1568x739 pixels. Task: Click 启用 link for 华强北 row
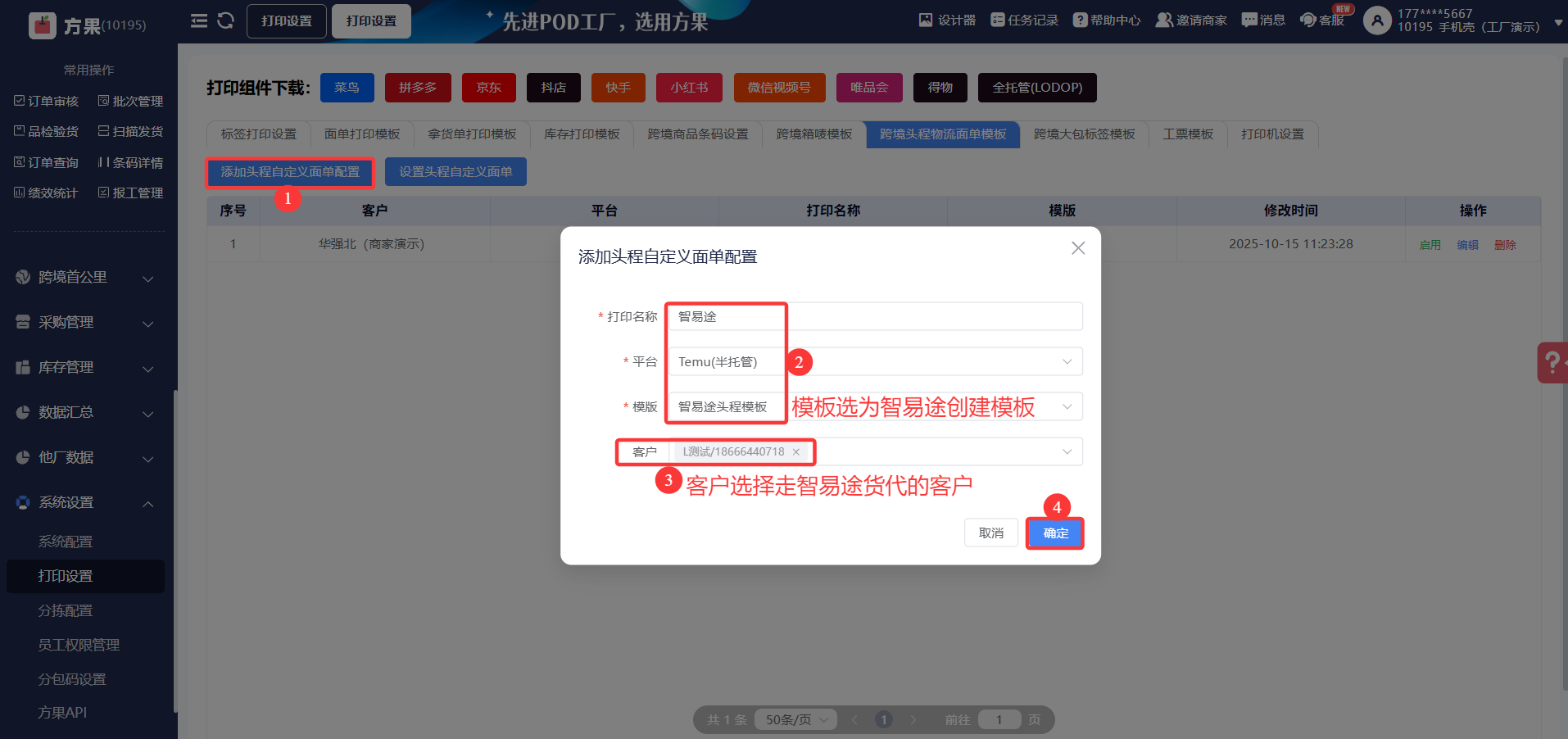click(1430, 245)
